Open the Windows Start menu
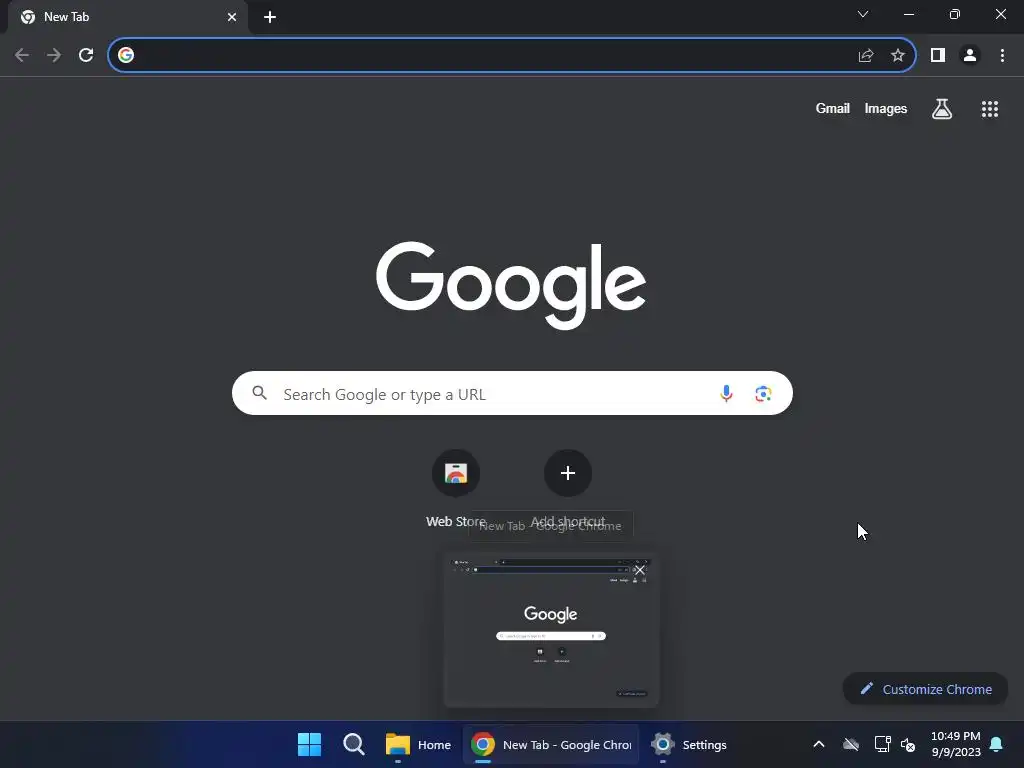Viewport: 1024px width, 768px height. coord(309,744)
